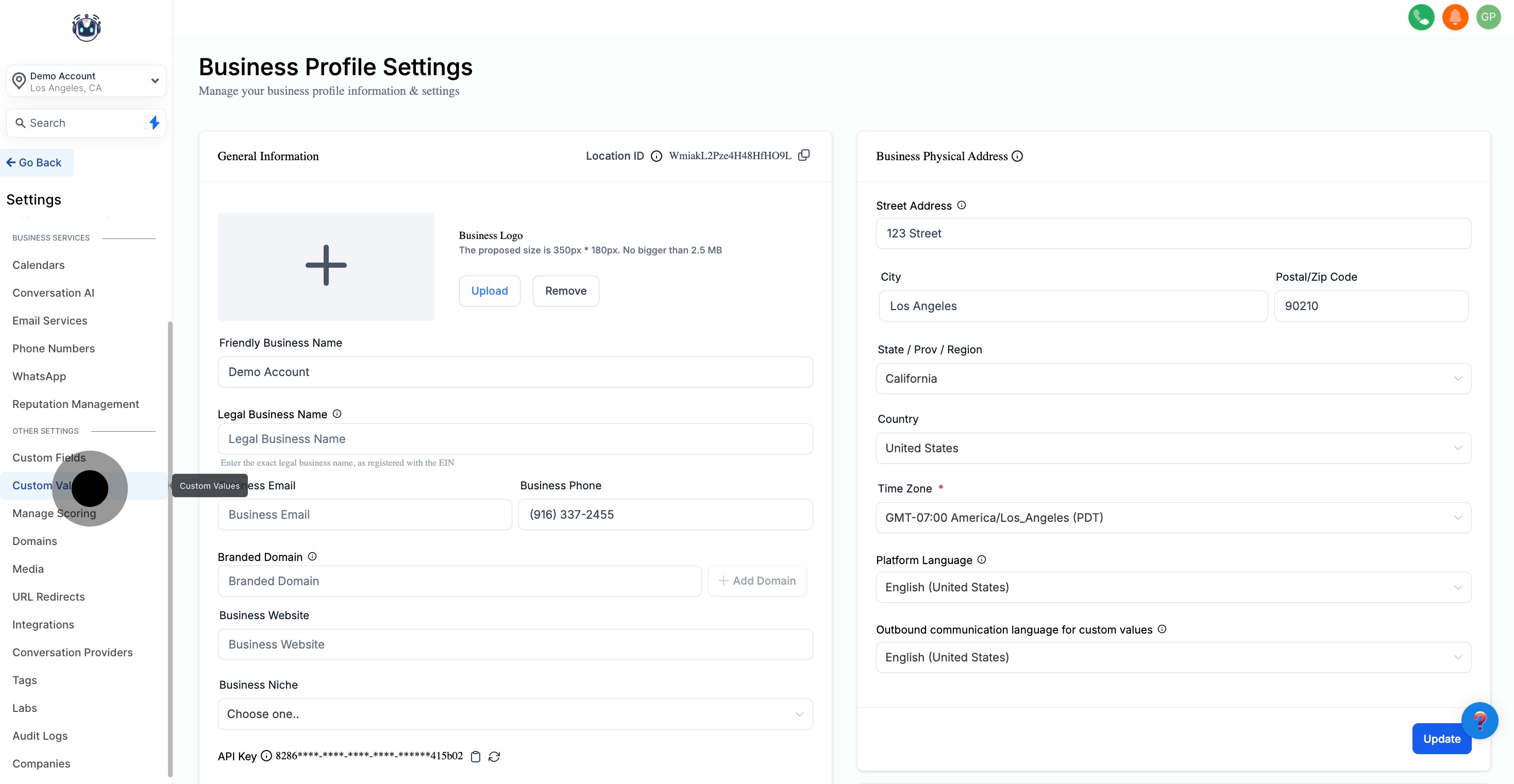Switch to the Phone Numbers settings section
This screenshot has width=1514, height=784.
tap(54, 348)
